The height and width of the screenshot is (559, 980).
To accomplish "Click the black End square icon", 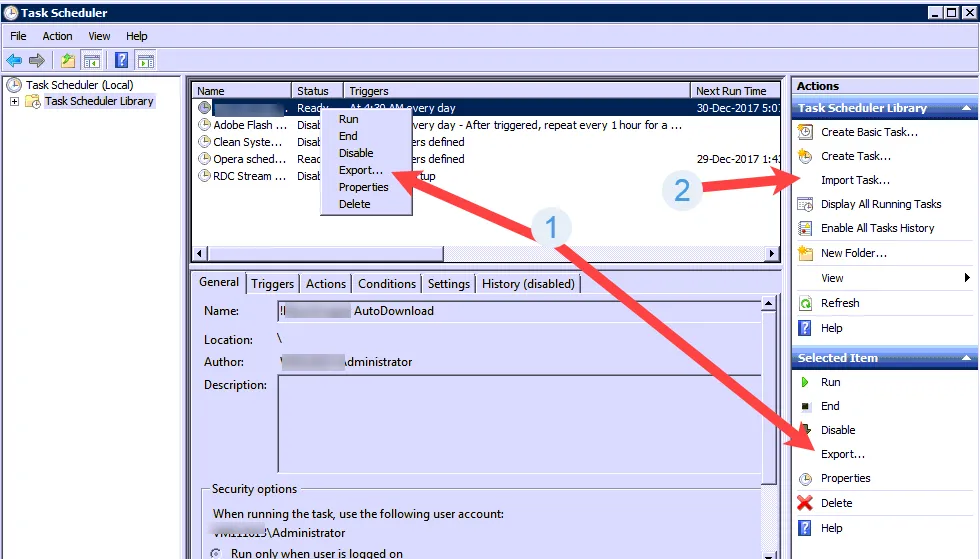I will 805,406.
